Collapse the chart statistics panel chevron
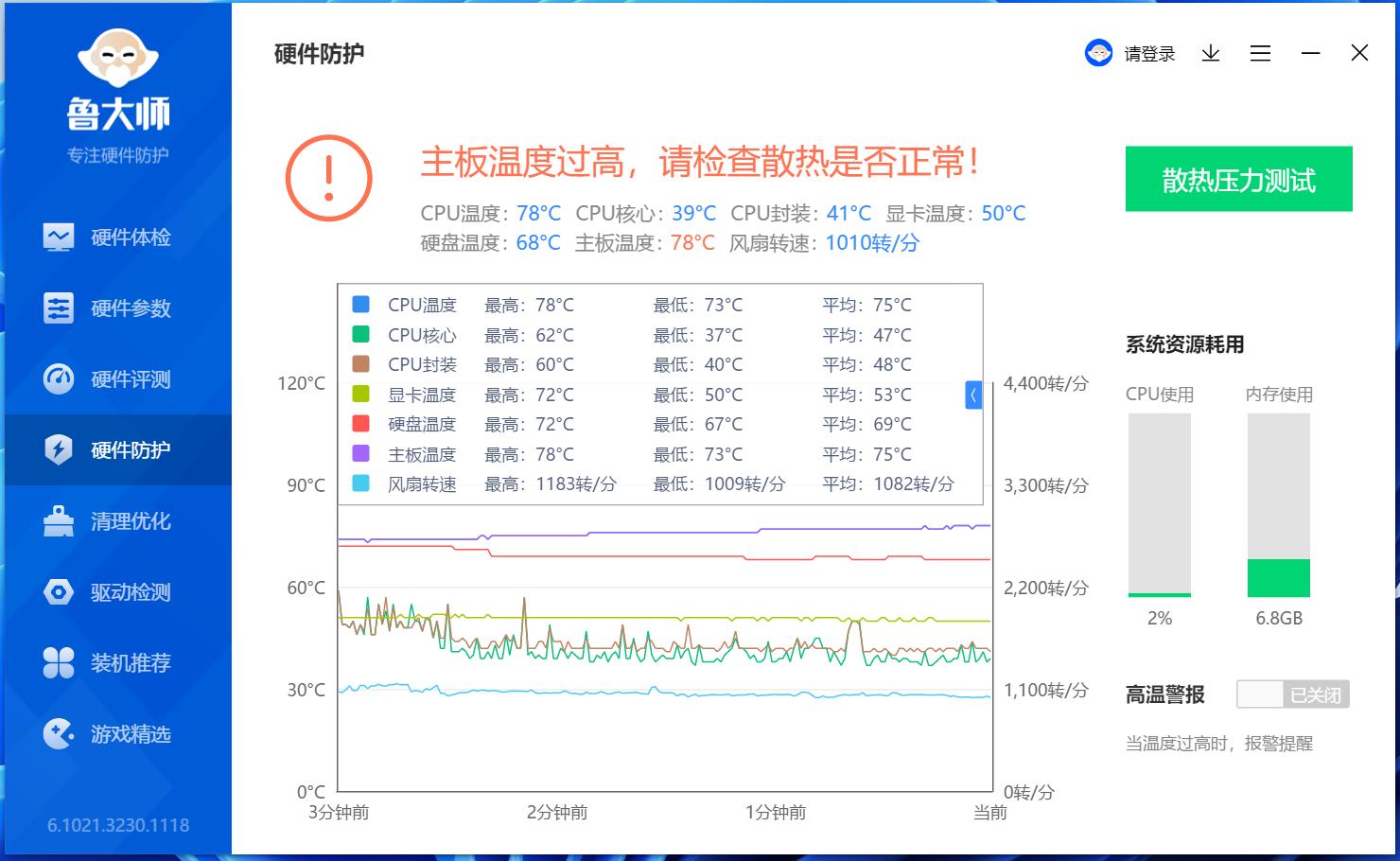Screen dimensions: 1400x861 pos(973,395)
